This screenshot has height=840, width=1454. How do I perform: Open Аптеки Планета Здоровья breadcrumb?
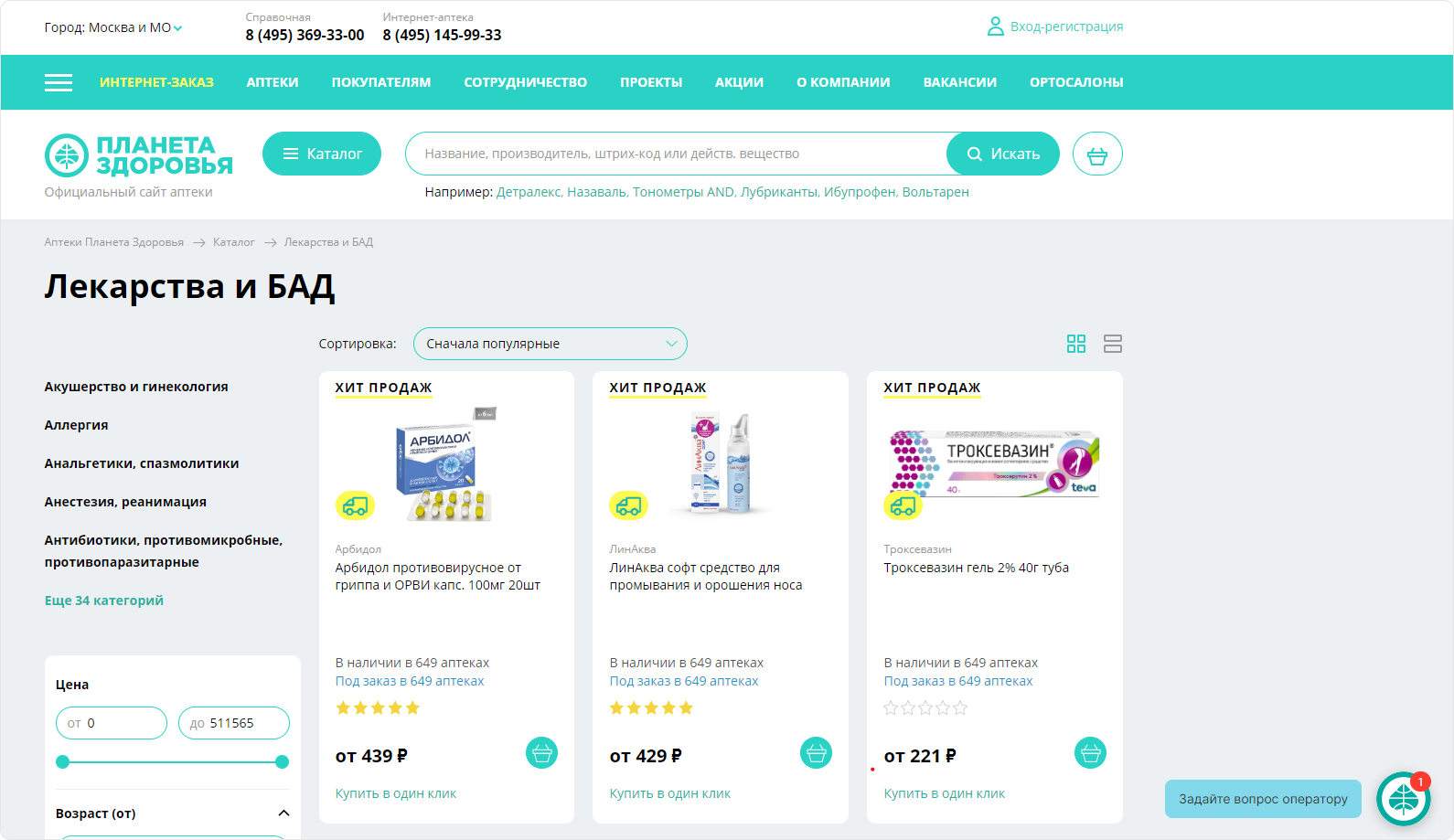point(114,242)
